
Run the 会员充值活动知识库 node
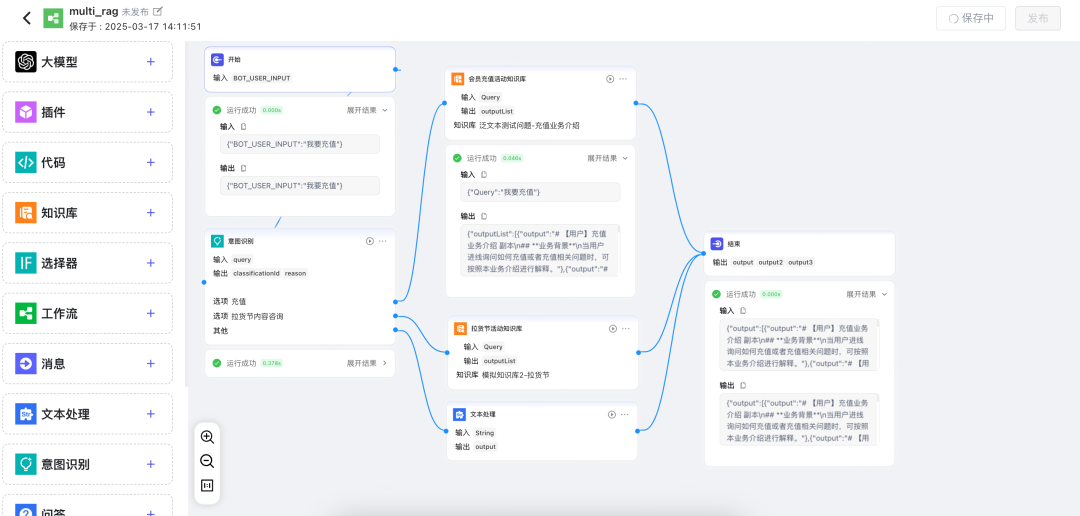(610, 79)
